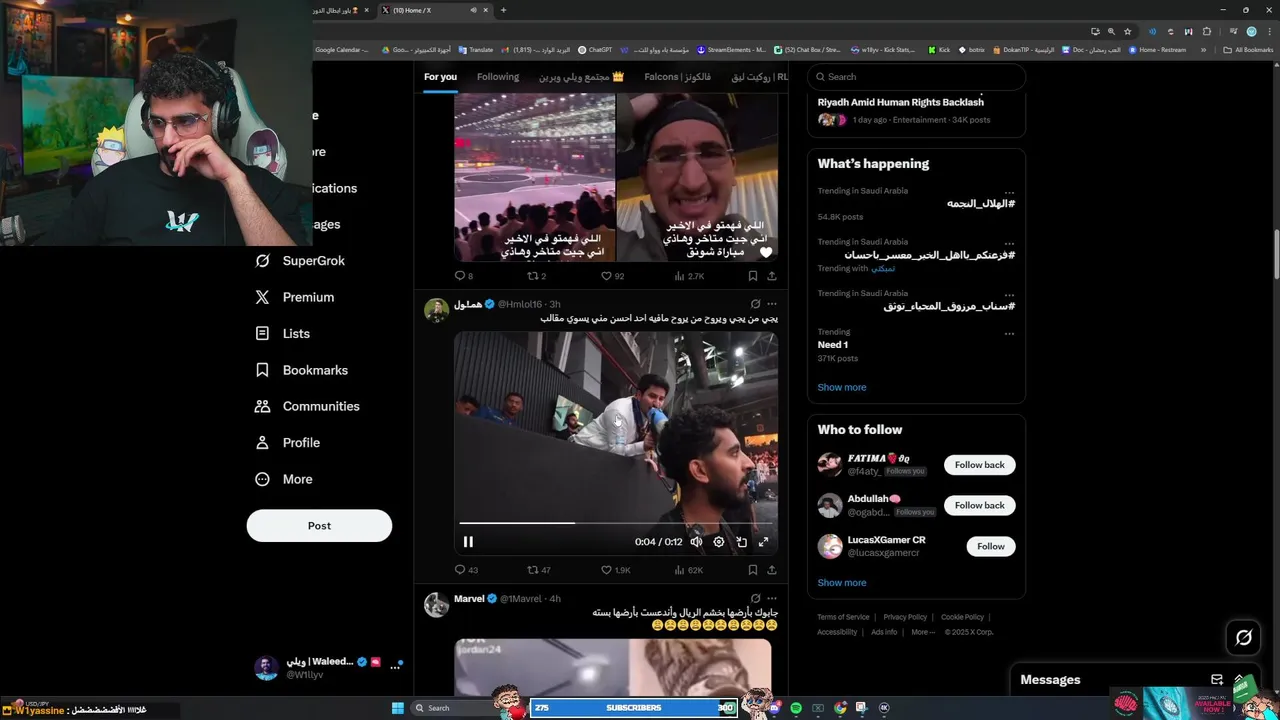This screenshot has height=720, width=1280.
Task: Open the Grok icon on Marvel's post
Action: point(755,598)
